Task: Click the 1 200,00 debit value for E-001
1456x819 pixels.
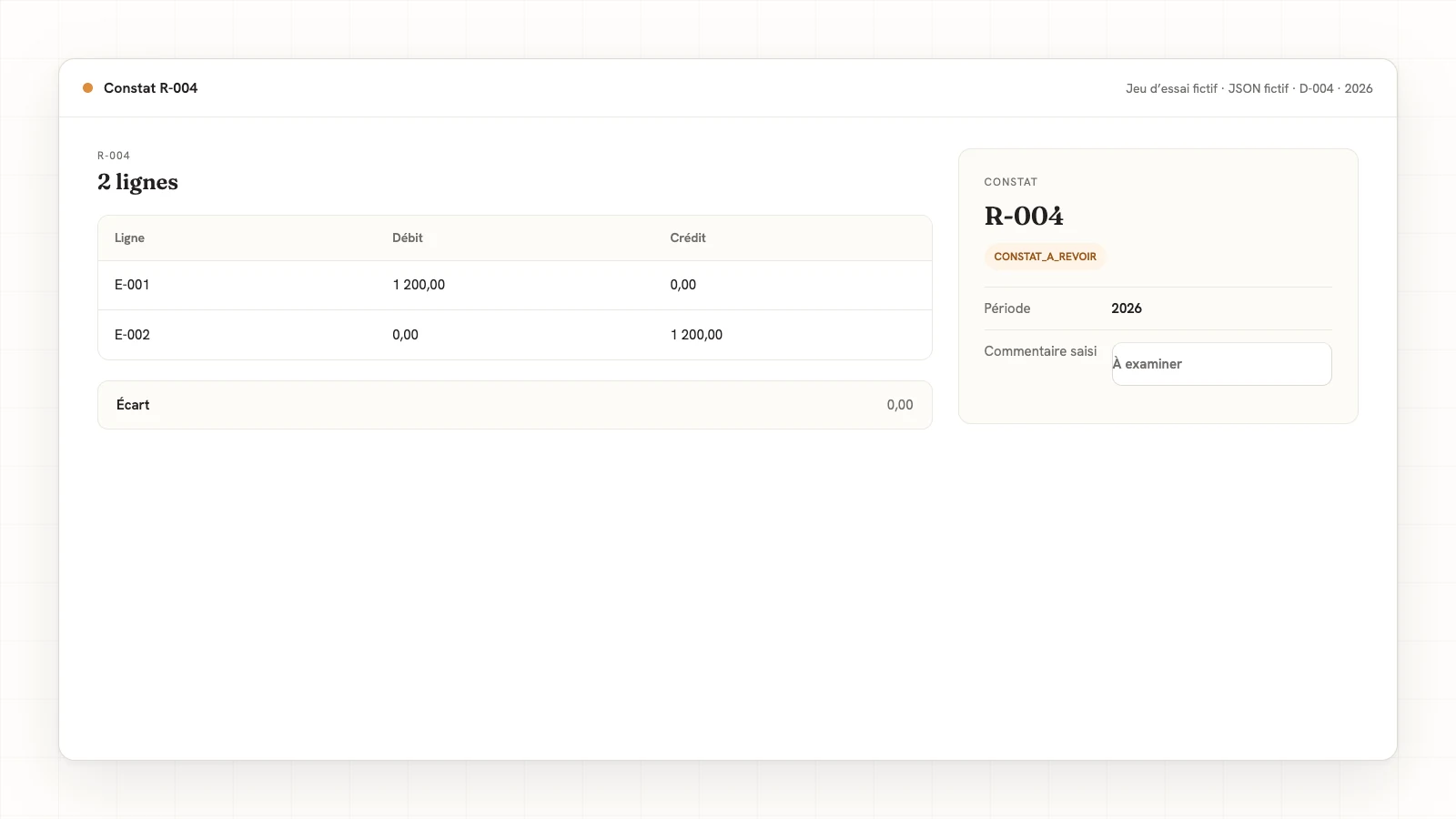Action: coord(419,285)
